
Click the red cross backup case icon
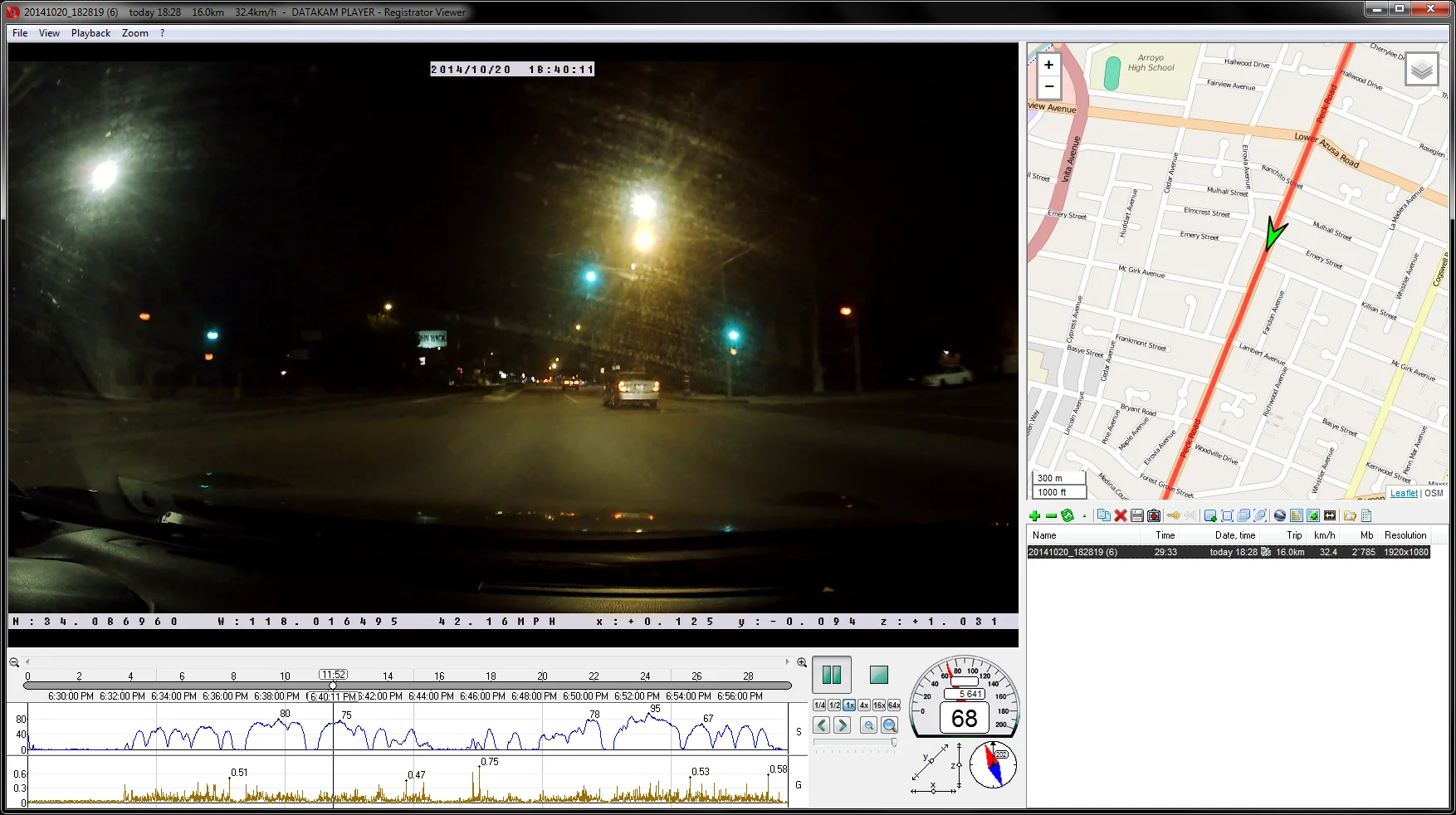click(x=1154, y=515)
